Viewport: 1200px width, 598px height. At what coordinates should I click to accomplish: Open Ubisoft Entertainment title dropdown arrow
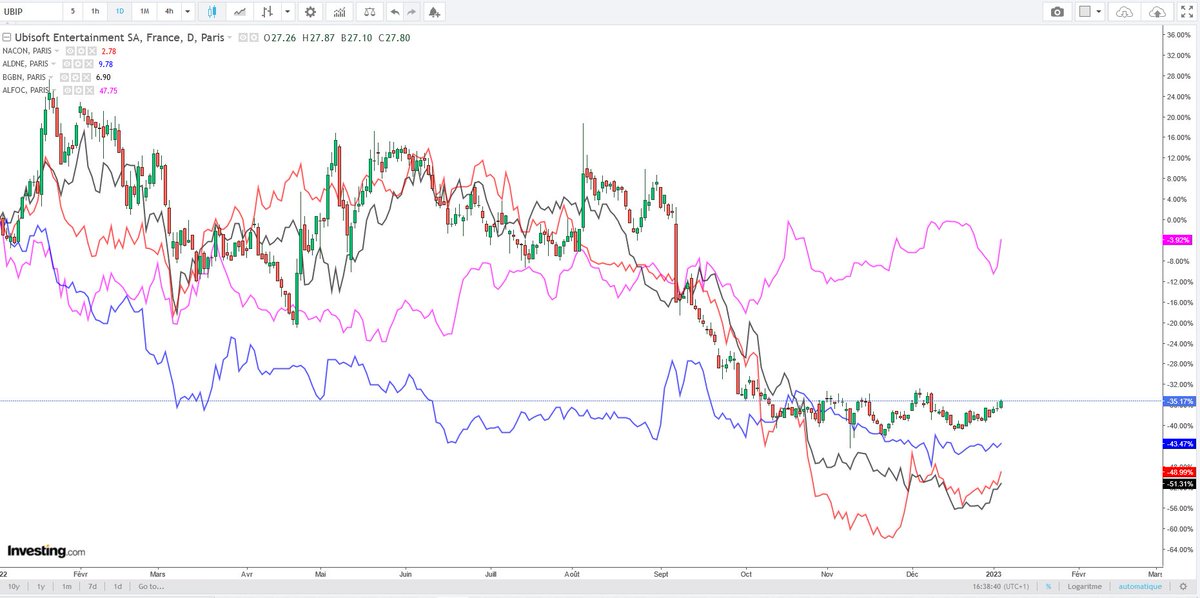pos(229,38)
